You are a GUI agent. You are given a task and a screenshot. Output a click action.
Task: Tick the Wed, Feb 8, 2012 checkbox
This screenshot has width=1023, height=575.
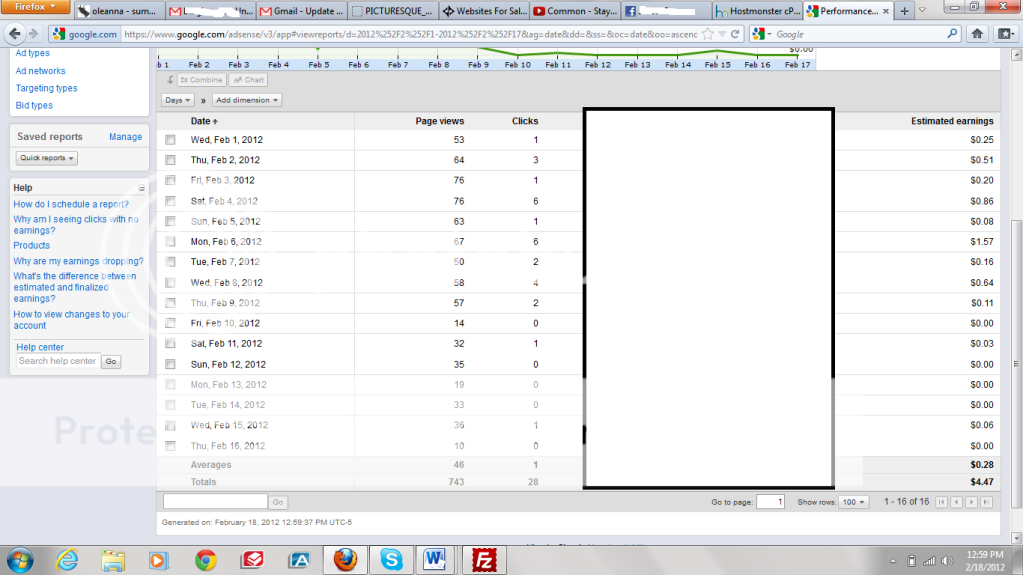tap(170, 283)
